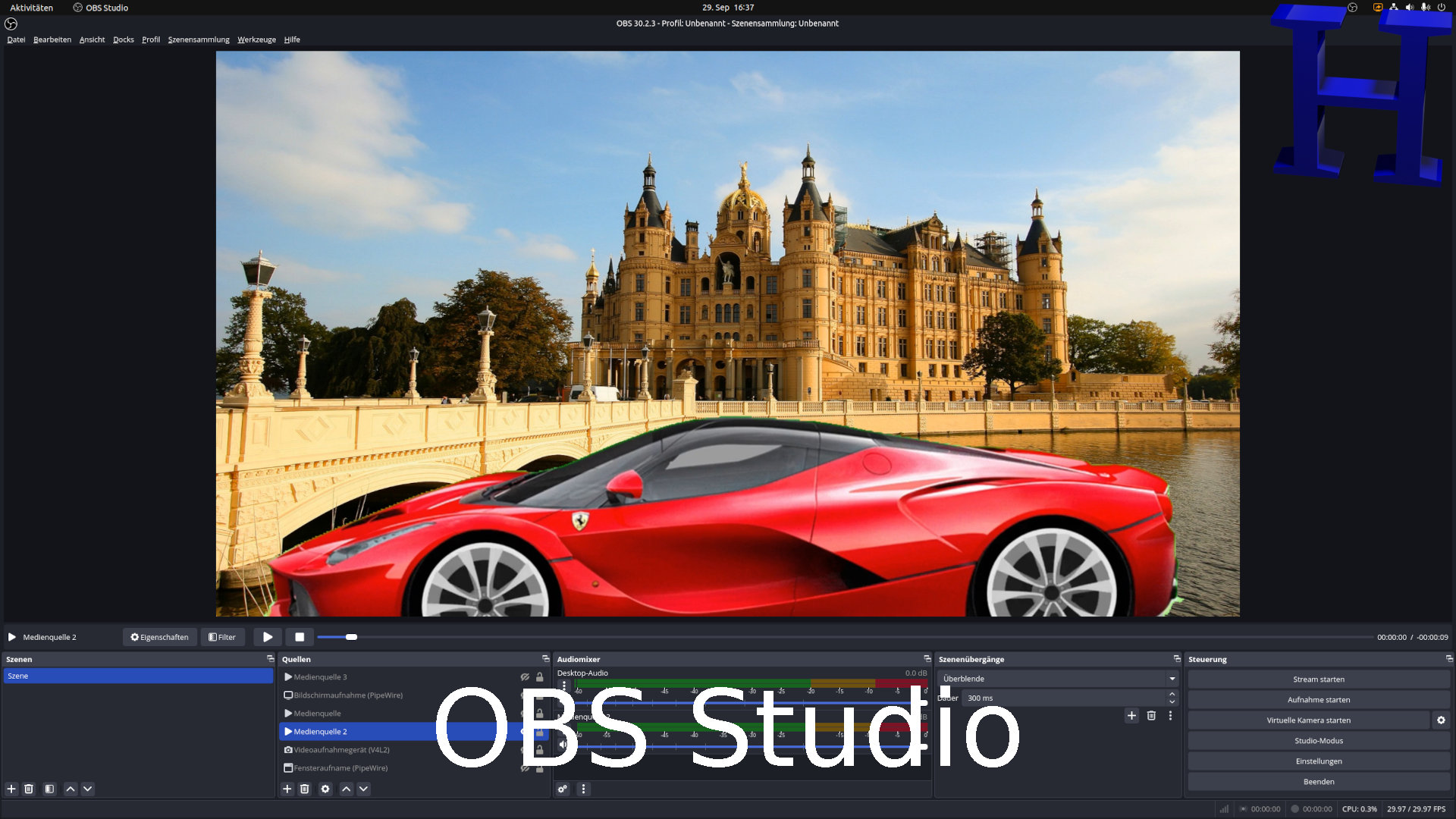The width and height of the screenshot is (1456, 819).
Task: Undock the Szenenübergänge panel
Action: click(1177, 659)
